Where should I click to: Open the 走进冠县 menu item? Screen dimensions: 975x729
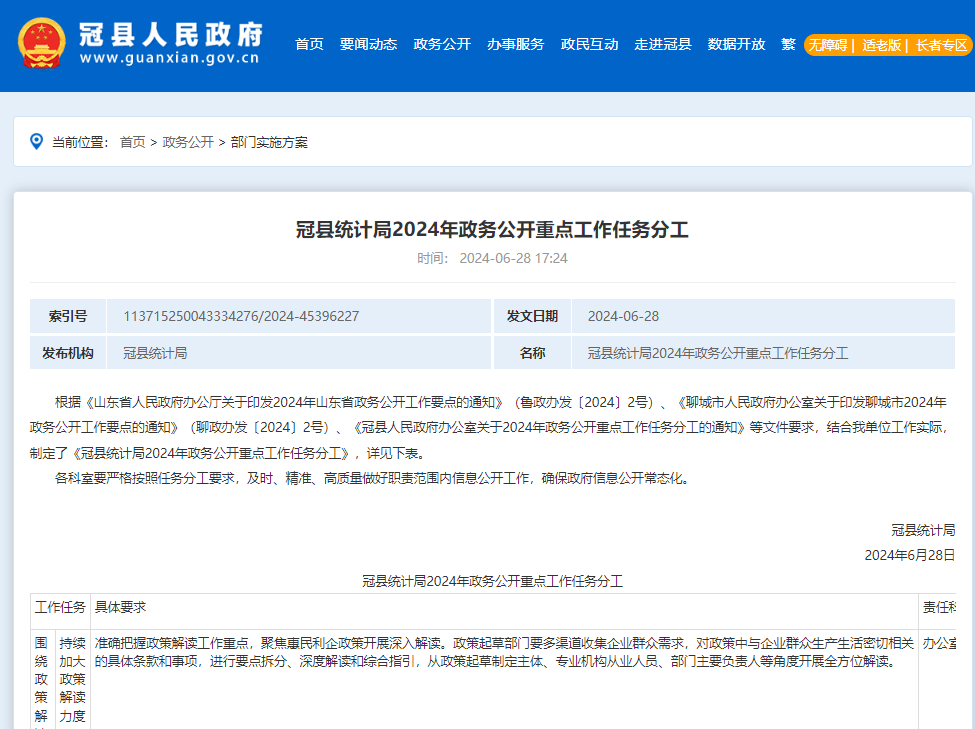(x=663, y=44)
